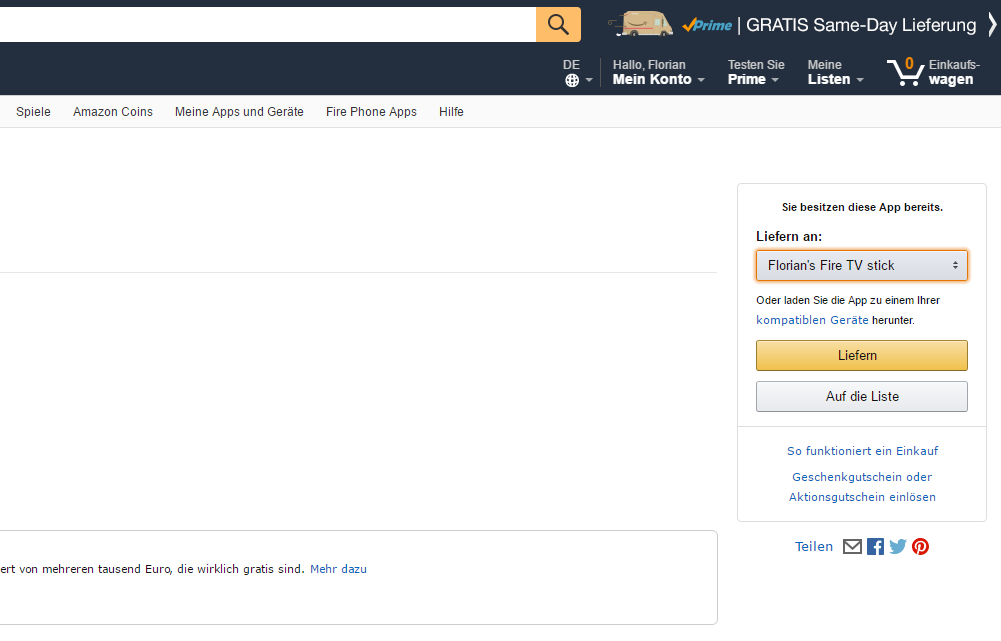Image resolution: width=1001 pixels, height=641 pixels.
Task: Share via email envelope icon
Action: point(852,547)
